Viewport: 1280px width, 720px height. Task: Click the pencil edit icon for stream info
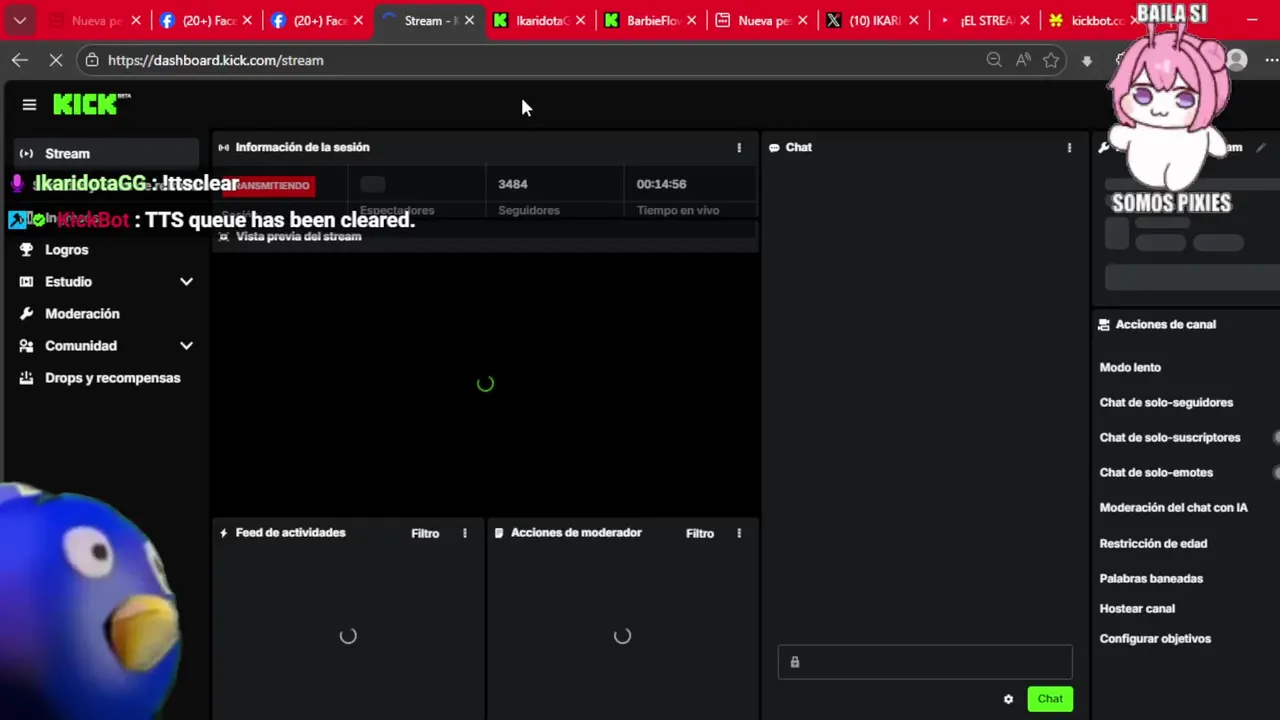pos(1261,147)
